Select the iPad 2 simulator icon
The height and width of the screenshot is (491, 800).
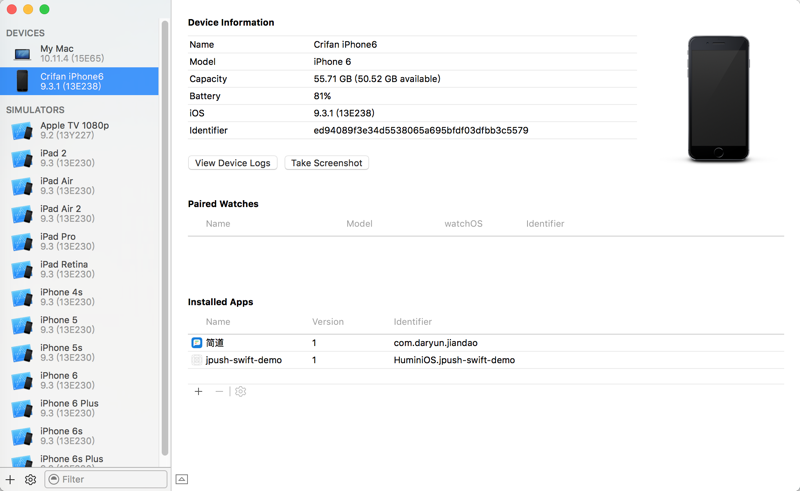(22, 158)
